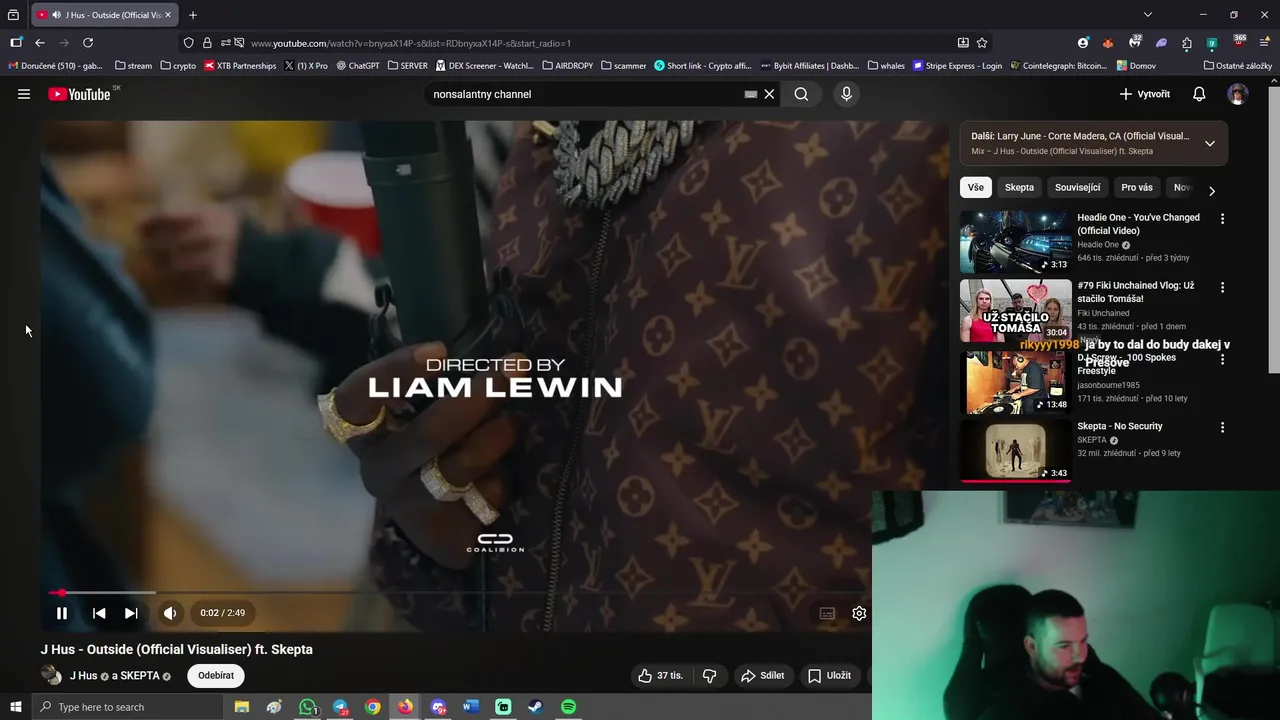Select the Související filter chip

pyautogui.click(x=1077, y=187)
